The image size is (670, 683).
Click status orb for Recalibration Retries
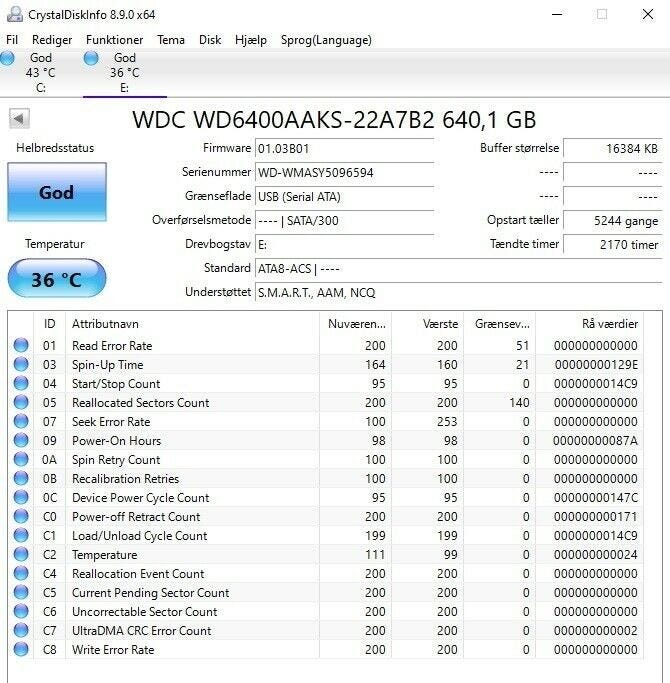click(21, 478)
